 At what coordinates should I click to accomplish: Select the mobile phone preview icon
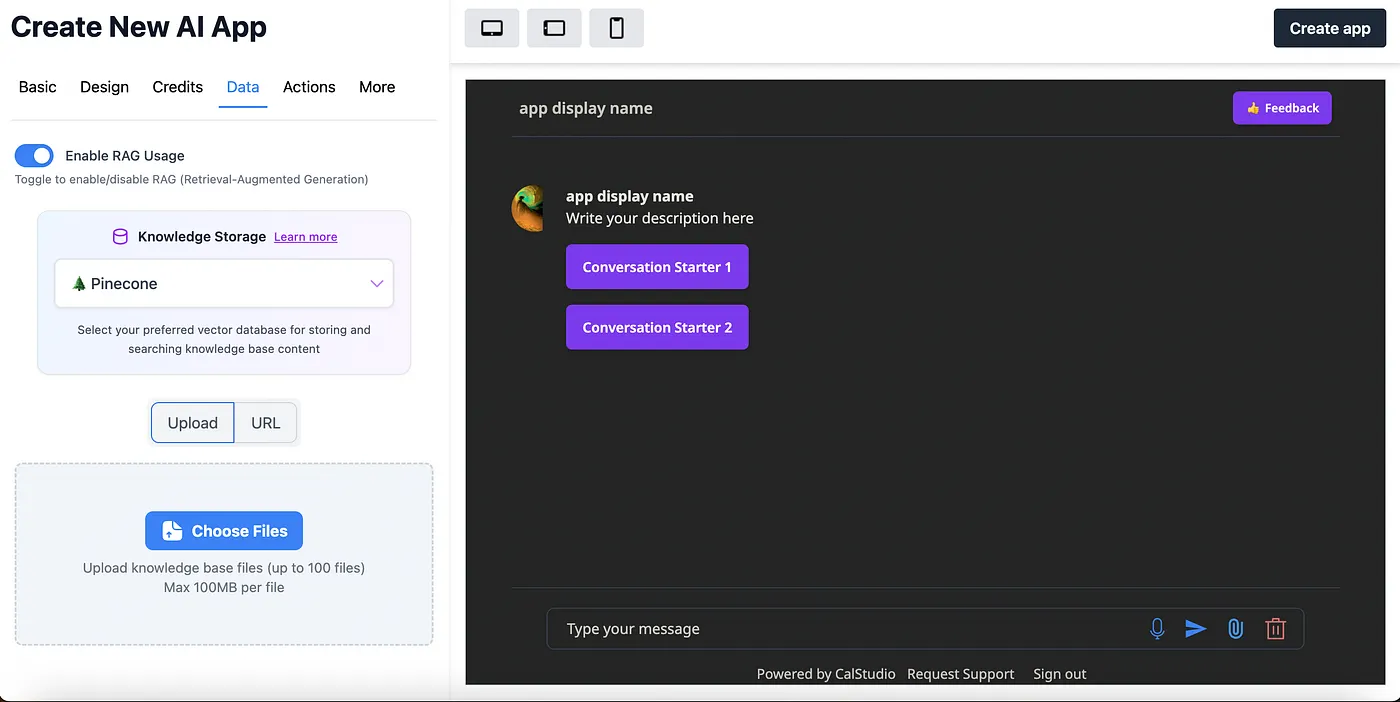point(616,28)
